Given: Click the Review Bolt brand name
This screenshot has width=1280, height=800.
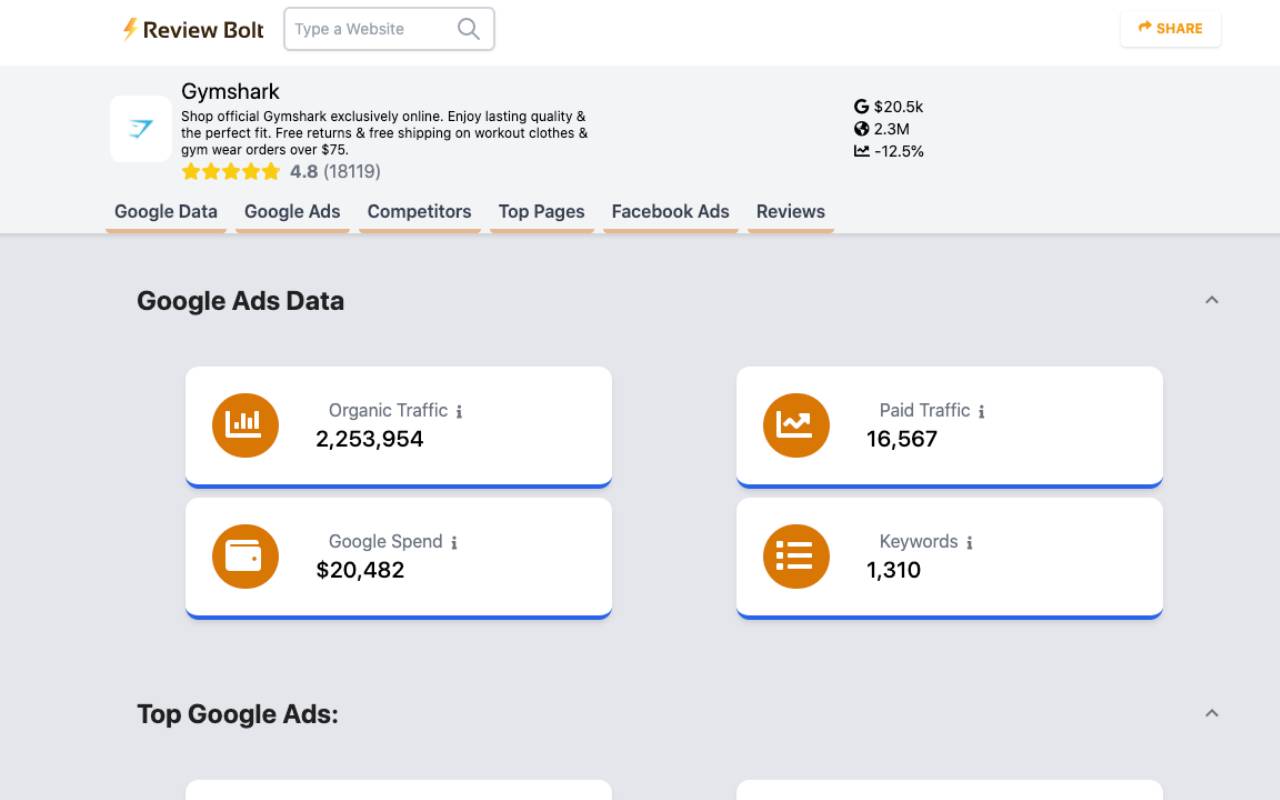Looking at the screenshot, I should pos(203,30).
